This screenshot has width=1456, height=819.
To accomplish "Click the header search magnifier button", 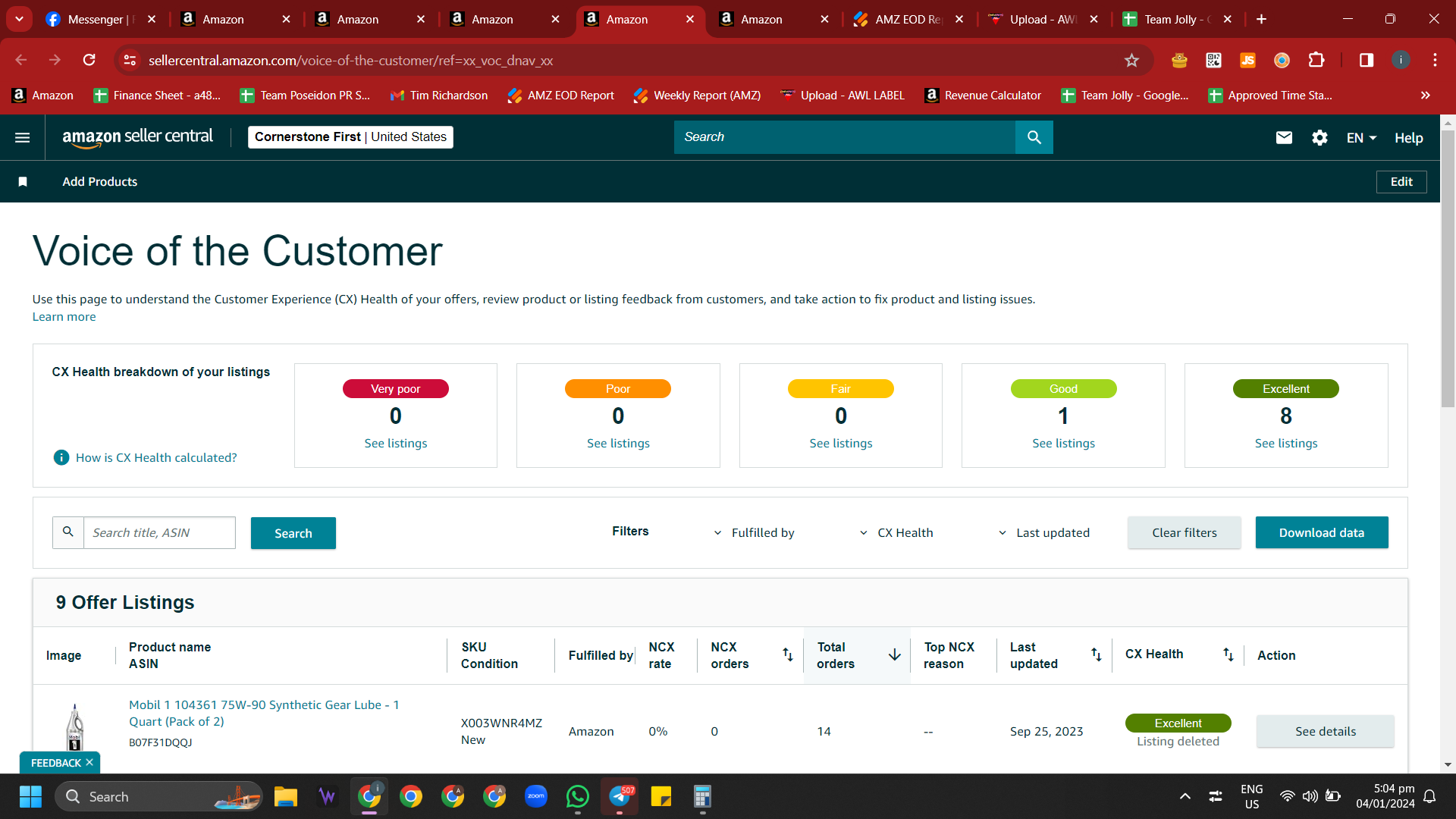I will point(1034,137).
